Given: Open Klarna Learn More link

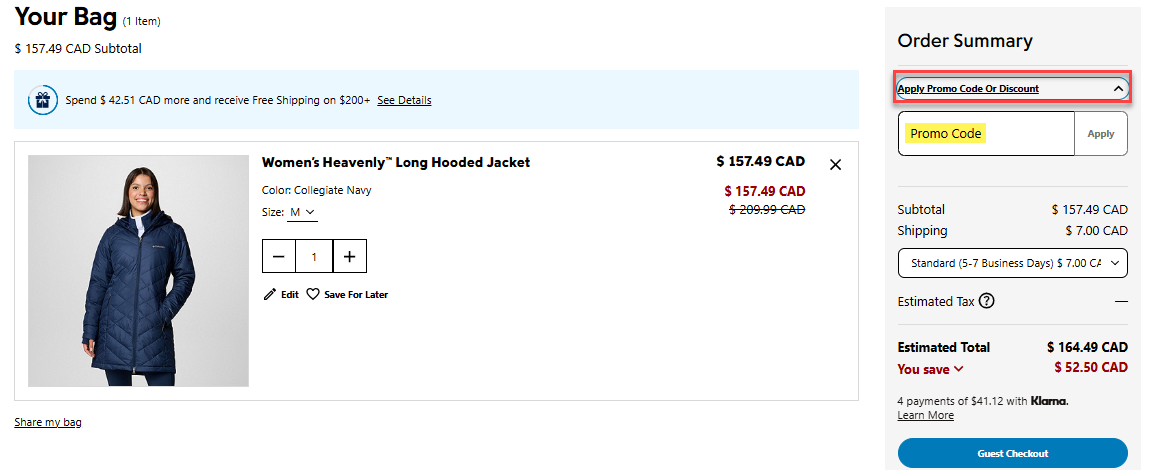Looking at the screenshot, I should click(x=925, y=415).
